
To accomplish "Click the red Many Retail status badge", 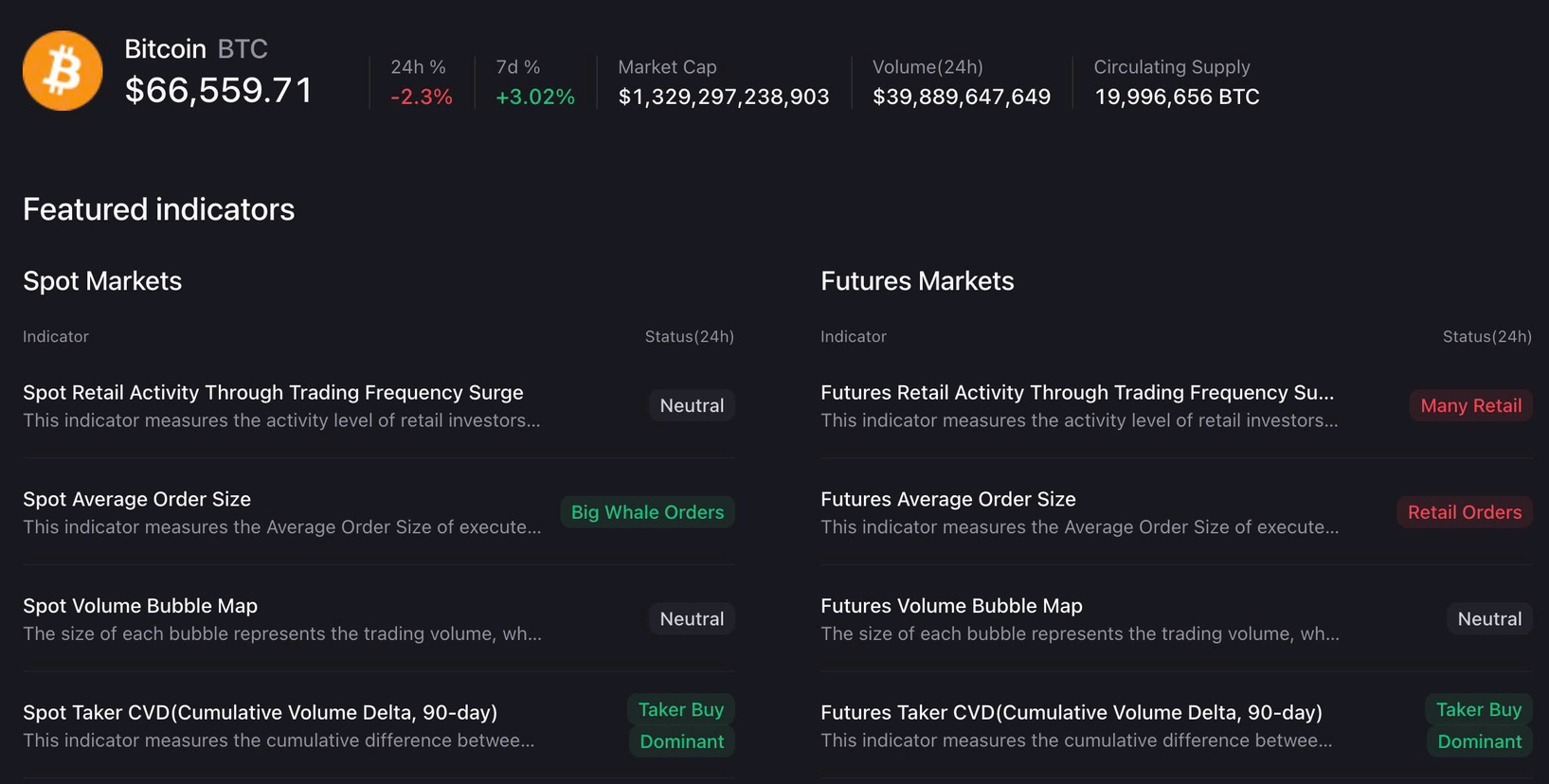I will (1470, 405).
